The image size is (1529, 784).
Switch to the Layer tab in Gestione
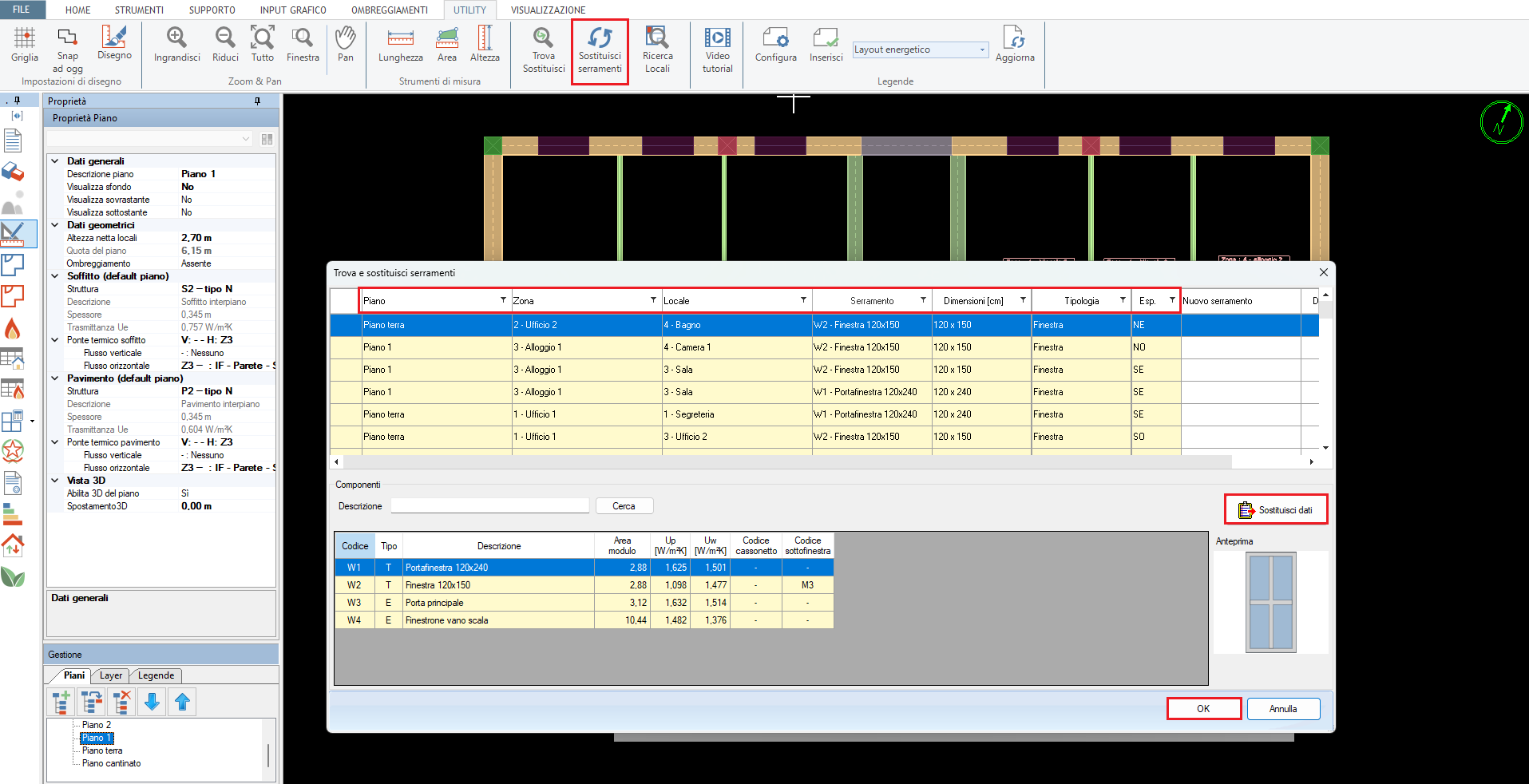pos(111,675)
